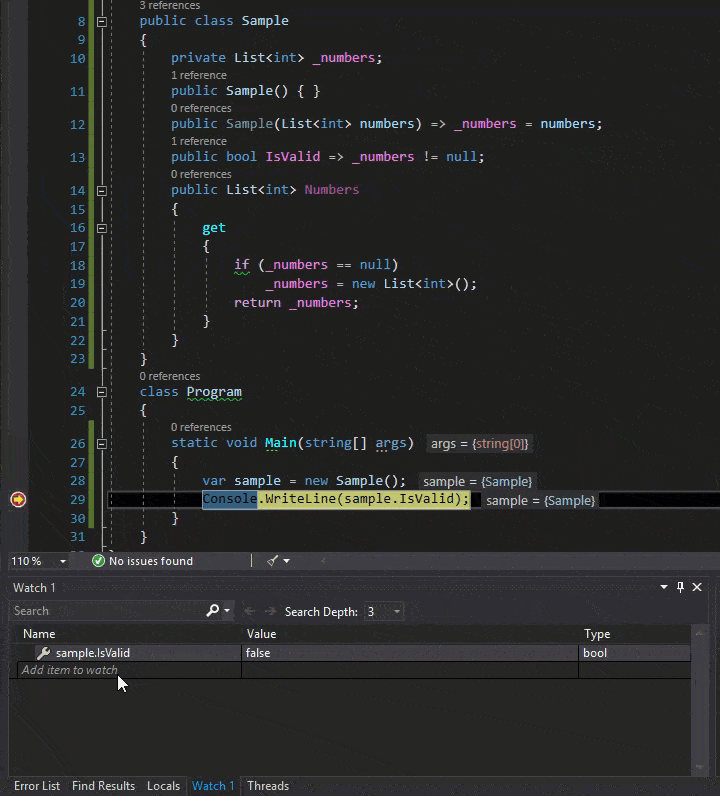The height and width of the screenshot is (796, 720).
Task: Click the Numbers property name on line 14
Action: [x=332, y=189]
